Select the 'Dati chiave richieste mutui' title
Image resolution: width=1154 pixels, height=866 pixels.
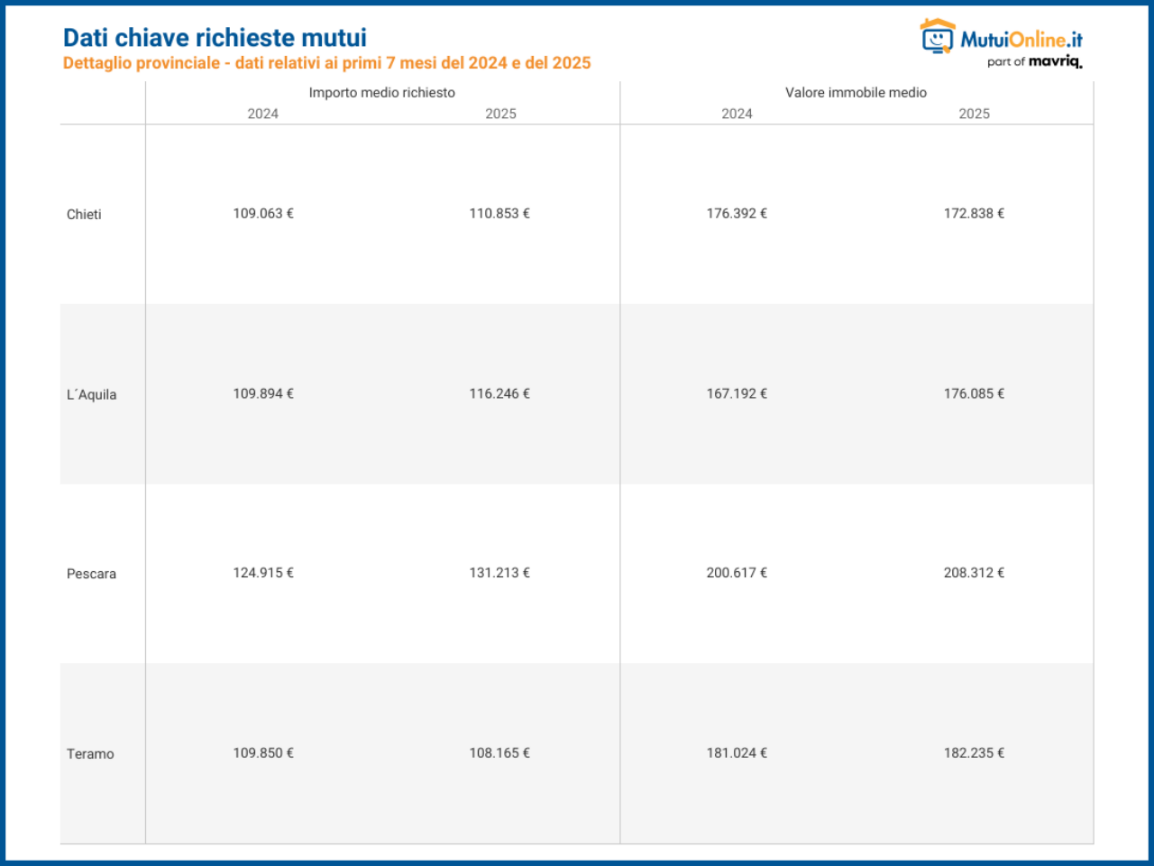214,38
